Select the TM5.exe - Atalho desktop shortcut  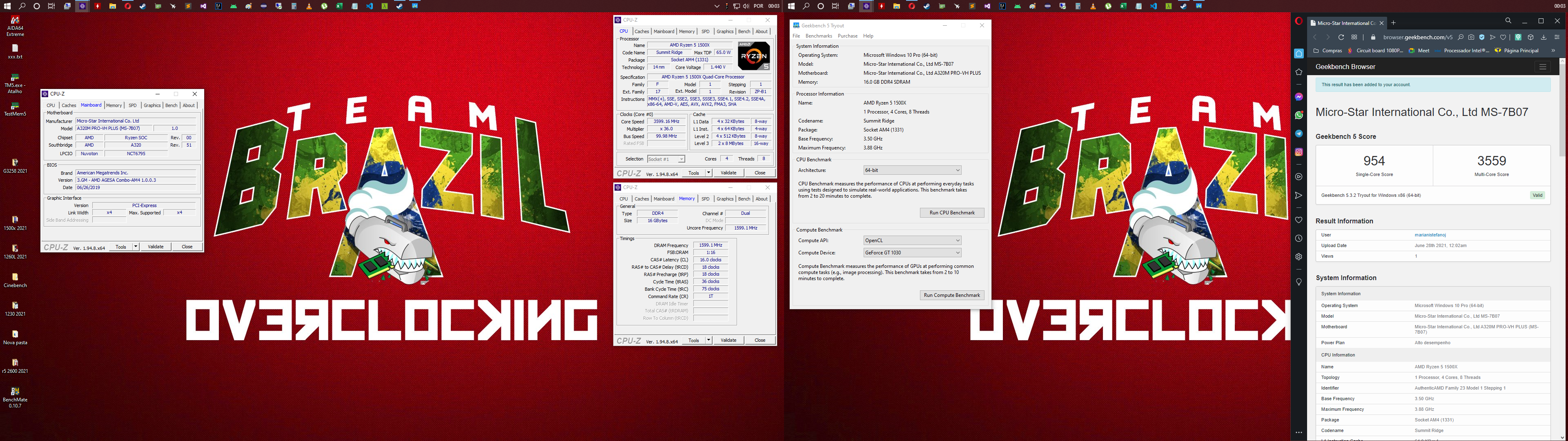[15, 83]
